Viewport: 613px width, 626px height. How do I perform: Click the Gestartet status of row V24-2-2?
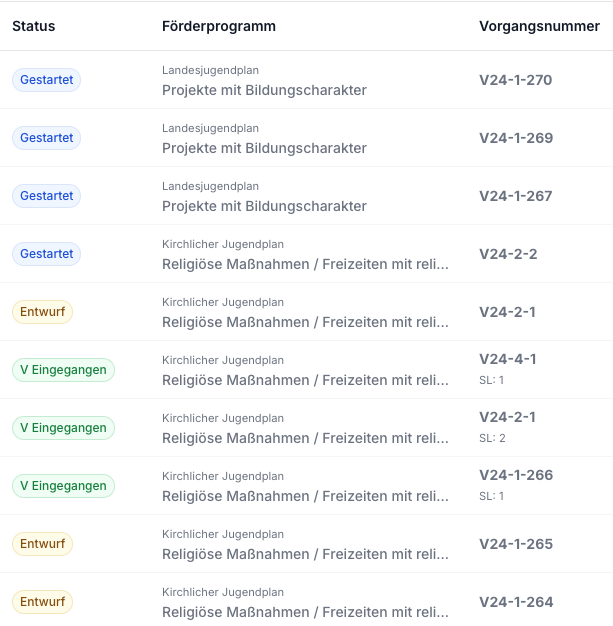pos(46,254)
